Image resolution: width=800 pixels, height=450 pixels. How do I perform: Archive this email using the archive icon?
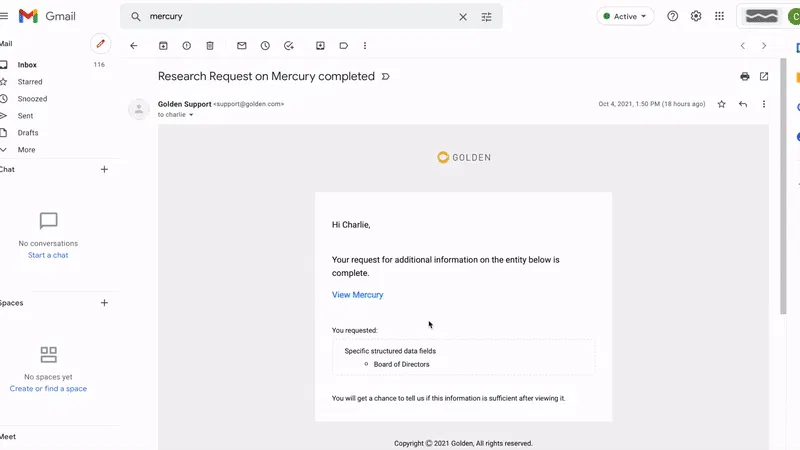pyautogui.click(x=163, y=46)
